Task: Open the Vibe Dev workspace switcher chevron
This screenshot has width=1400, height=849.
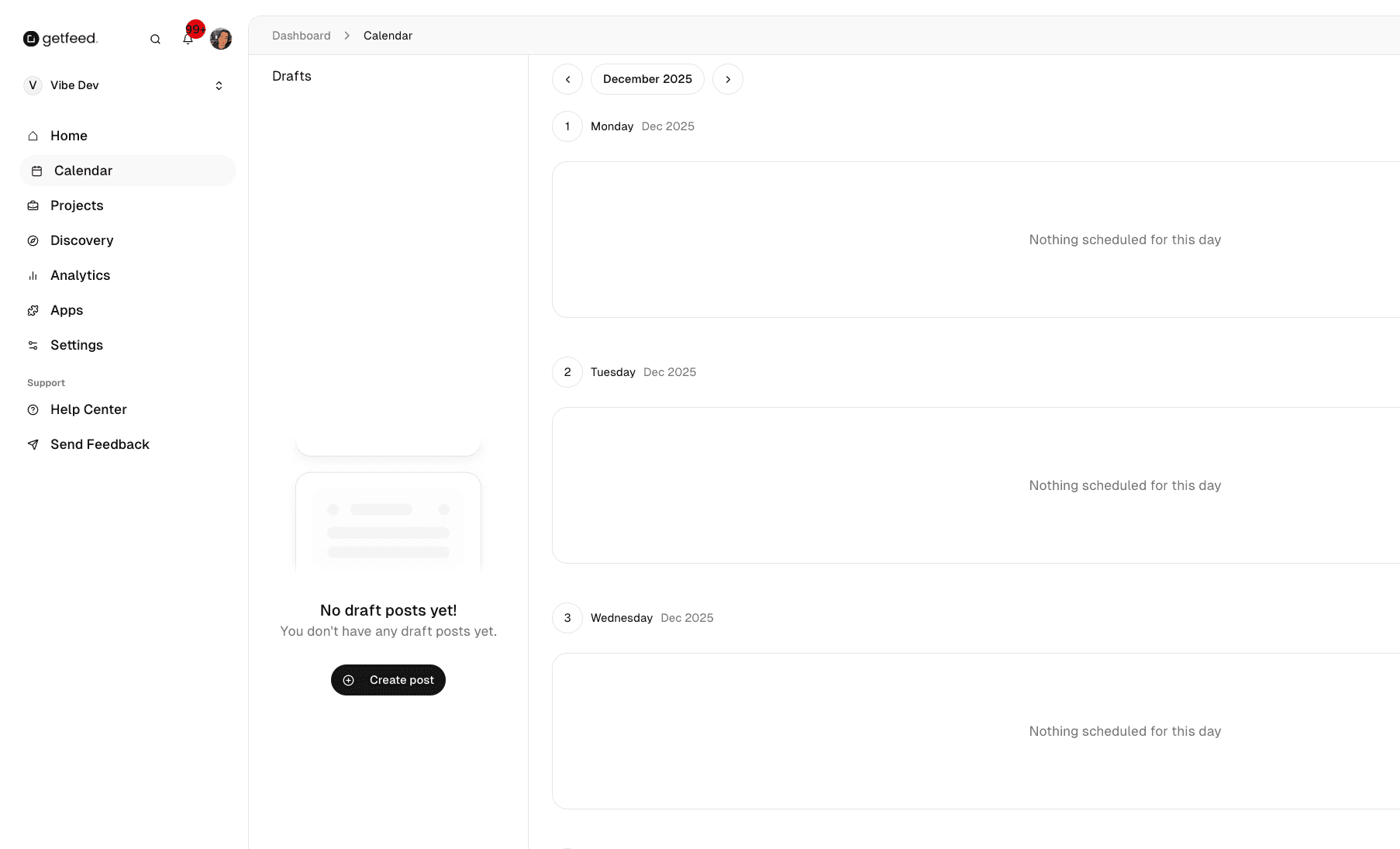Action: point(218,85)
